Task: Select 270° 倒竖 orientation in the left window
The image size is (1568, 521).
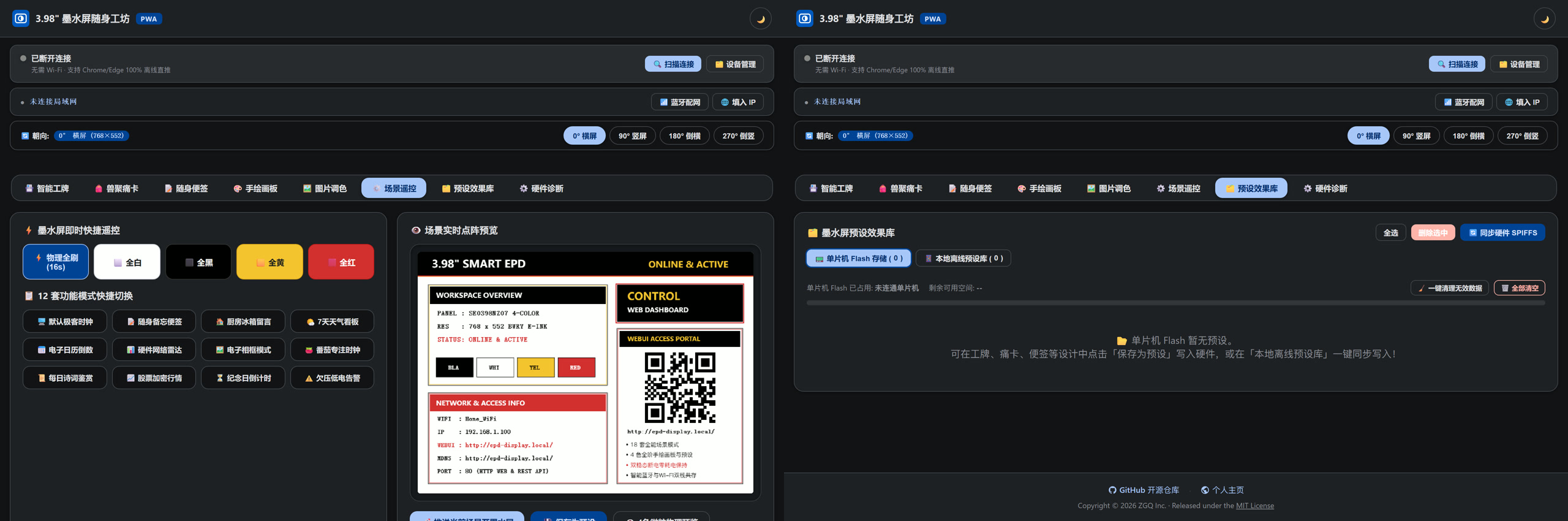Action: click(x=739, y=135)
